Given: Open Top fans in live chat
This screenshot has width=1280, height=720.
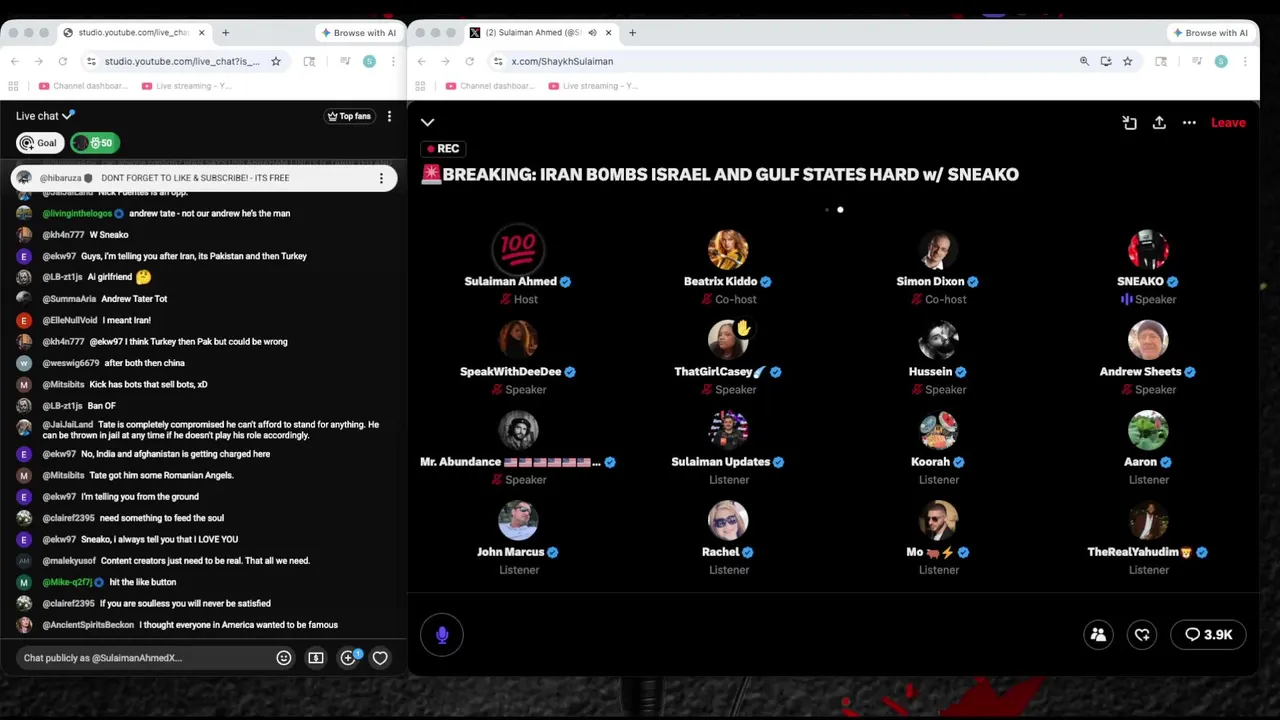Looking at the screenshot, I should pyautogui.click(x=349, y=116).
